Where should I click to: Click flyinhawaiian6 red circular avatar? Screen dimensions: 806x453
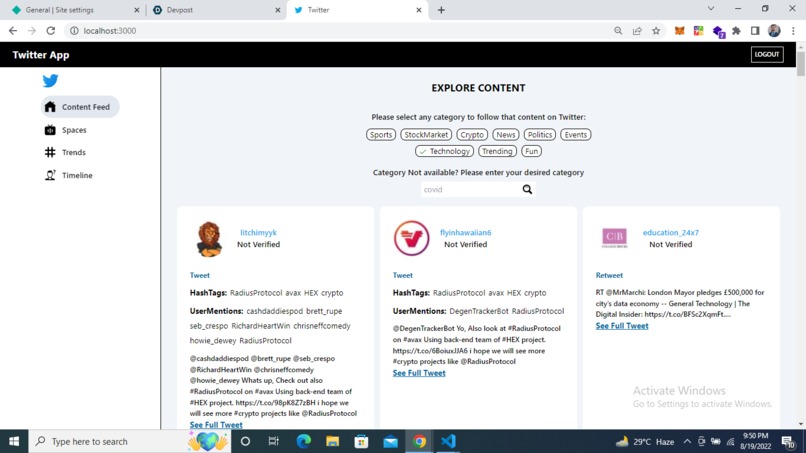412,238
